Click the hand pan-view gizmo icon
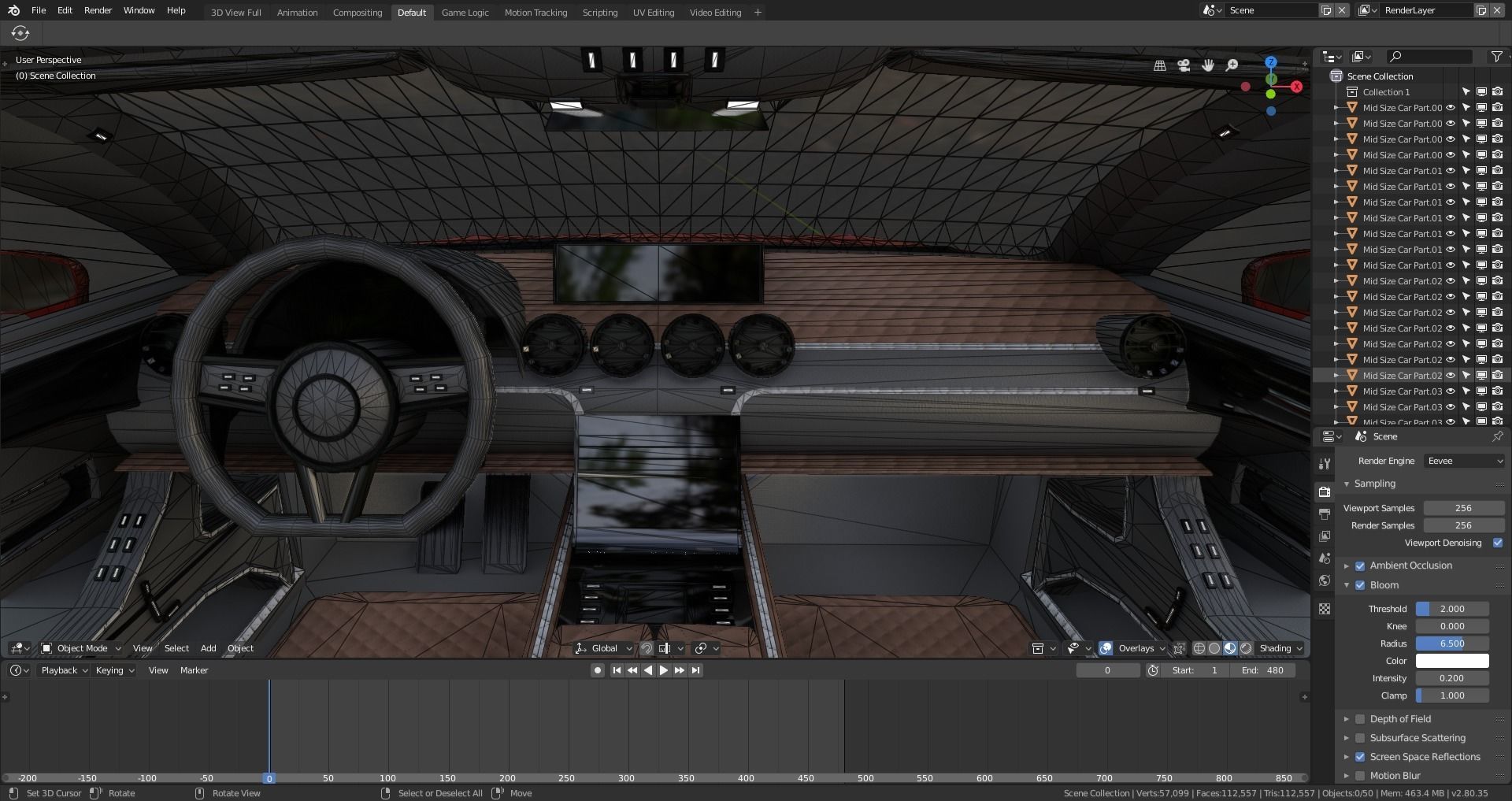1512x801 pixels. coord(1208,66)
